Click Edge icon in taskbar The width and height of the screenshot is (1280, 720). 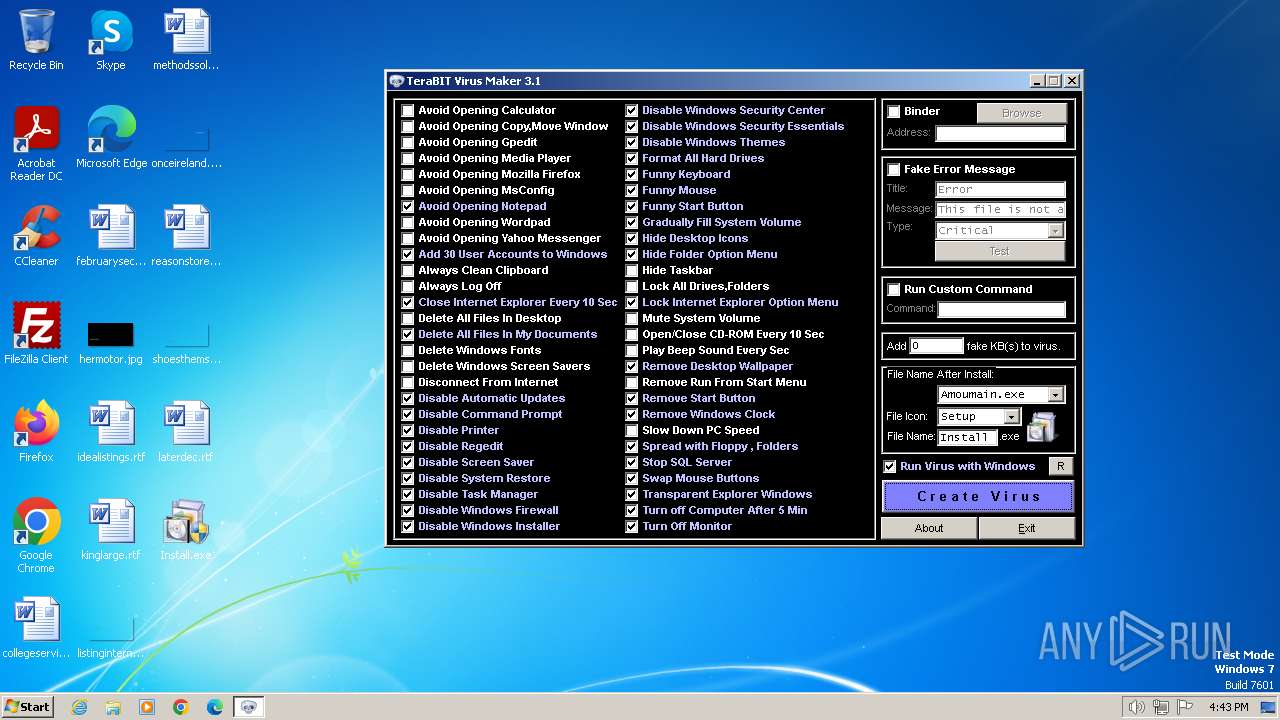click(215, 707)
